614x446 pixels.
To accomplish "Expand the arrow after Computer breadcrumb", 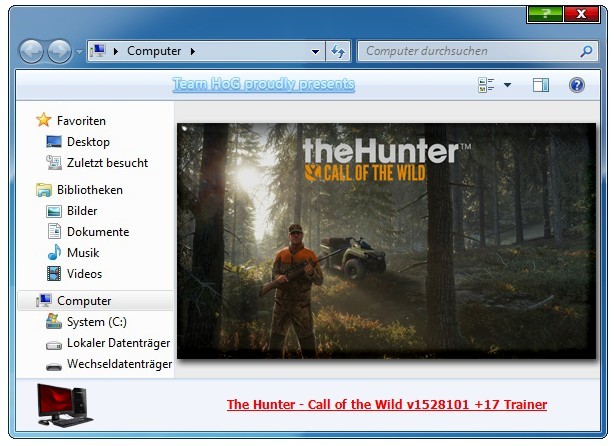I will coord(193,51).
